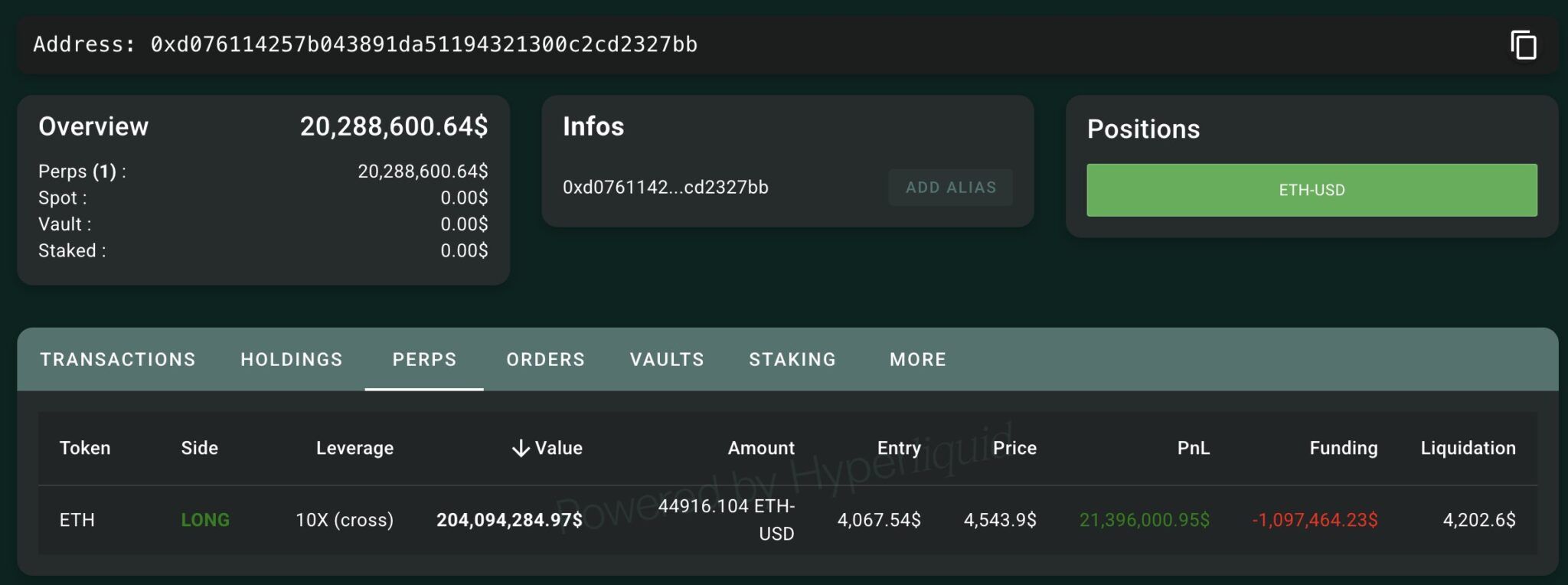
Task: Select the ETH token row cell
Action: [77, 521]
